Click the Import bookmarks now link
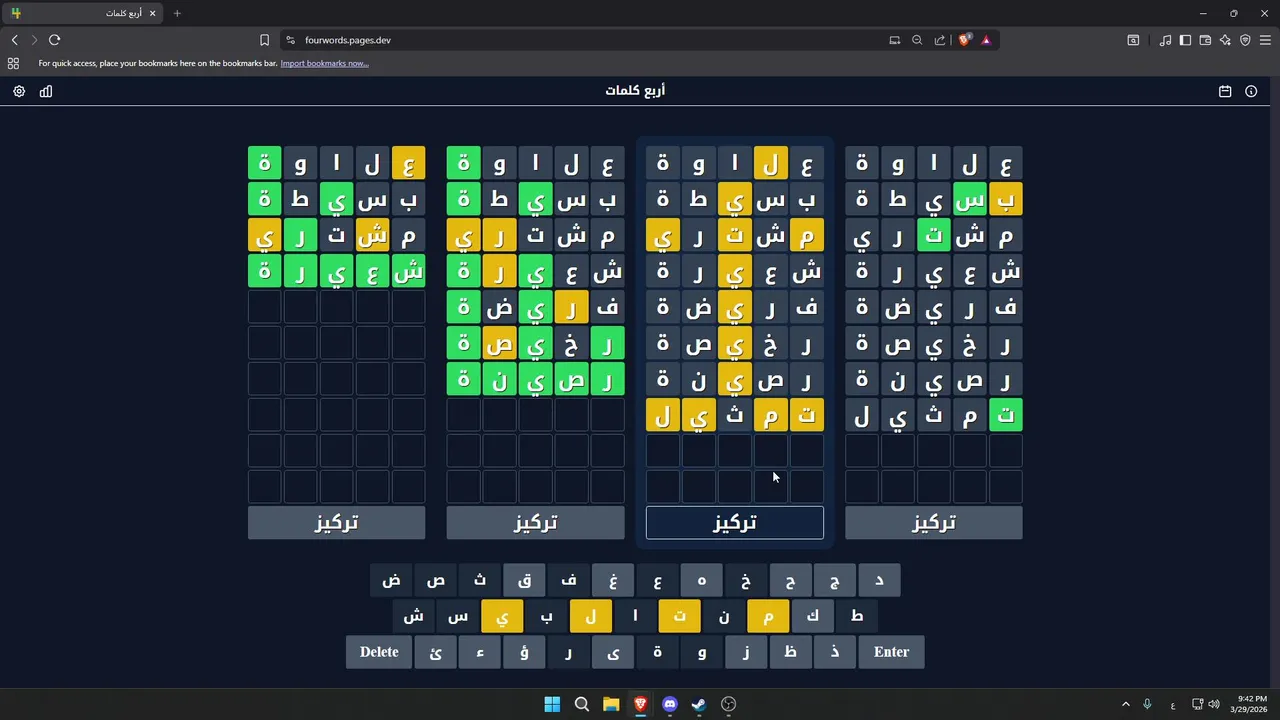Screen dimensions: 1280x720 [x=324, y=63]
